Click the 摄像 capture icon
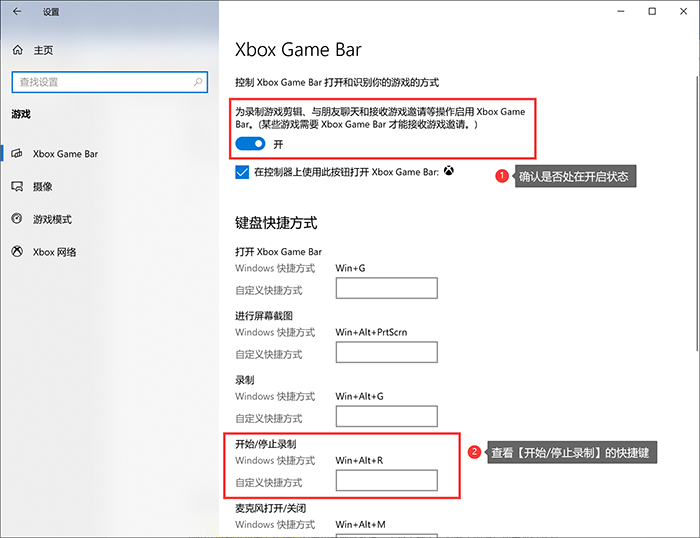The height and width of the screenshot is (538, 700). point(17,186)
